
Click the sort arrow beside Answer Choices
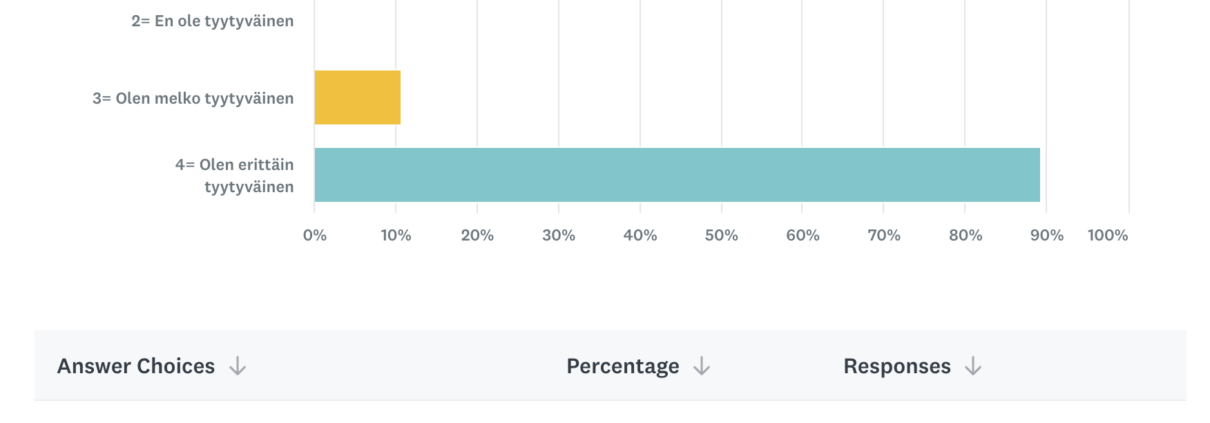(x=237, y=367)
